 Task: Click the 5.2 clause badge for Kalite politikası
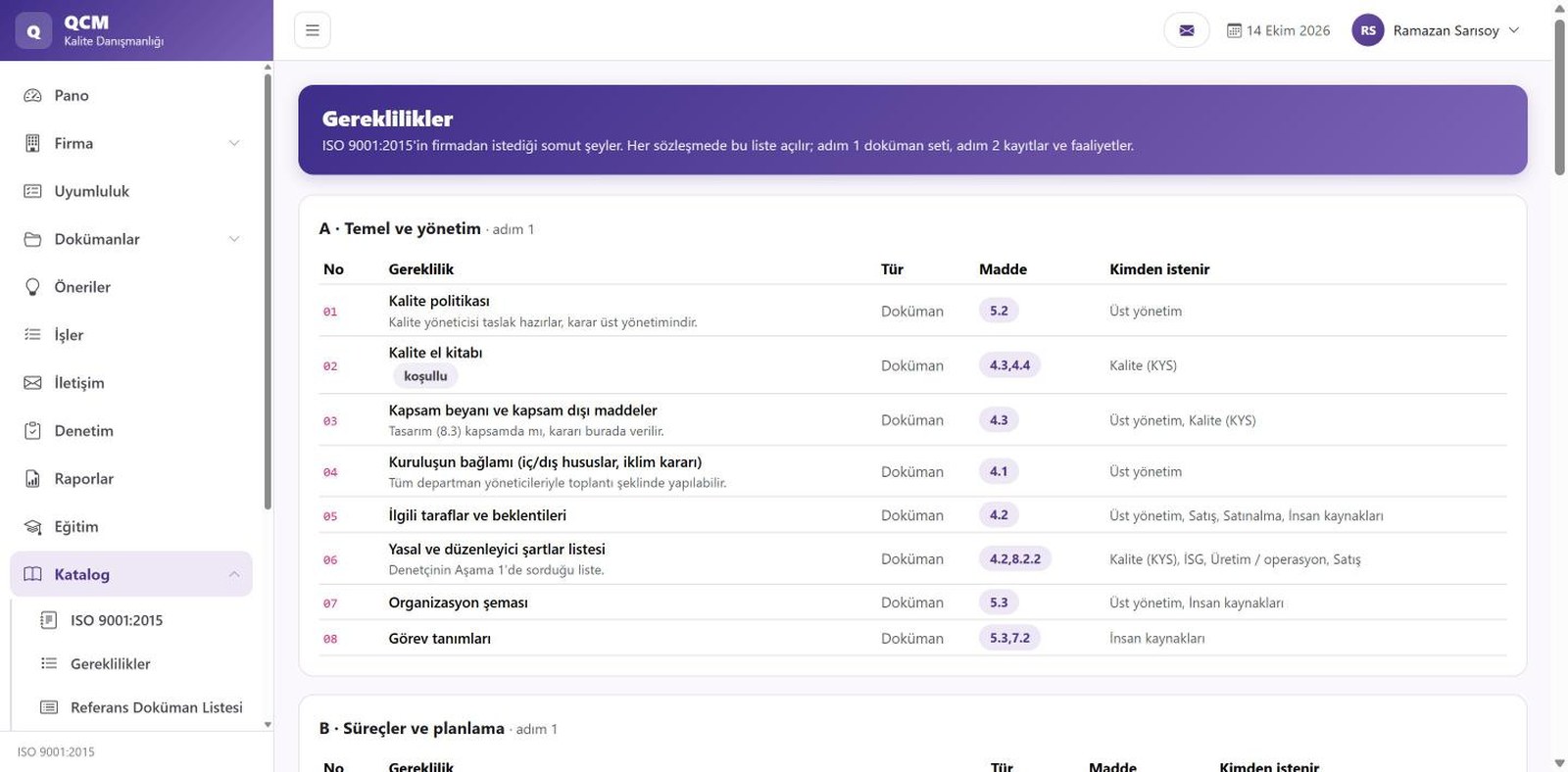[999, 311]
